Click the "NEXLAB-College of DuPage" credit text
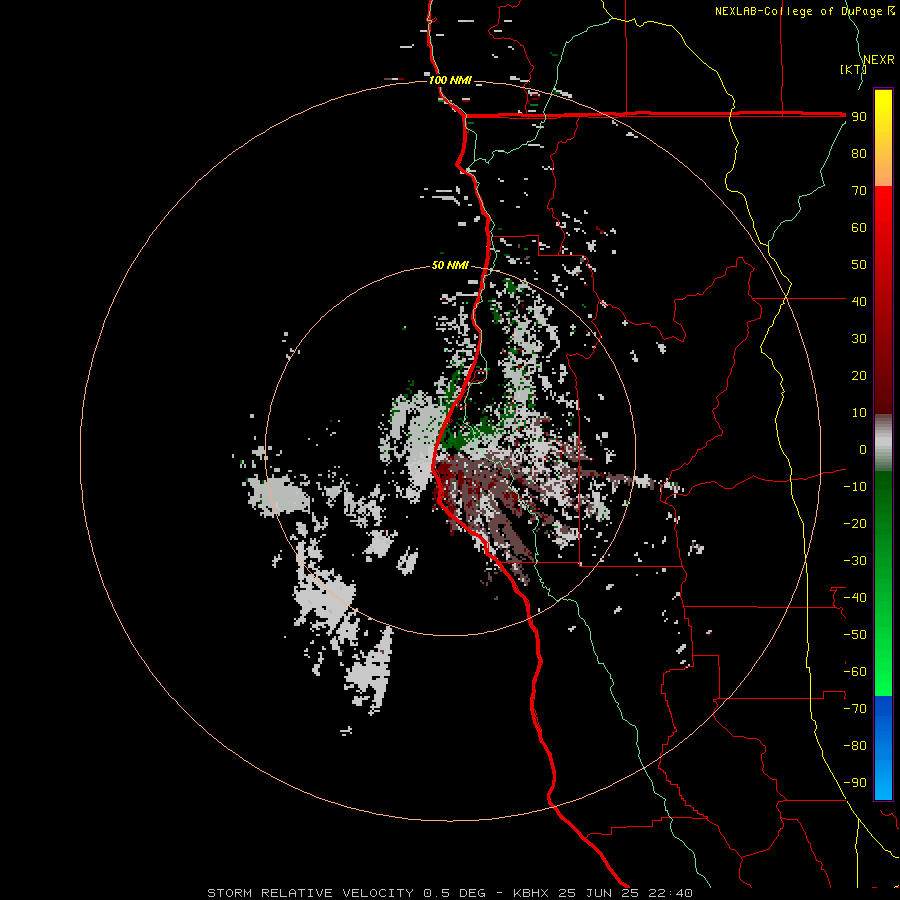This screenshot has width=900, height=900. click(798, 11)
